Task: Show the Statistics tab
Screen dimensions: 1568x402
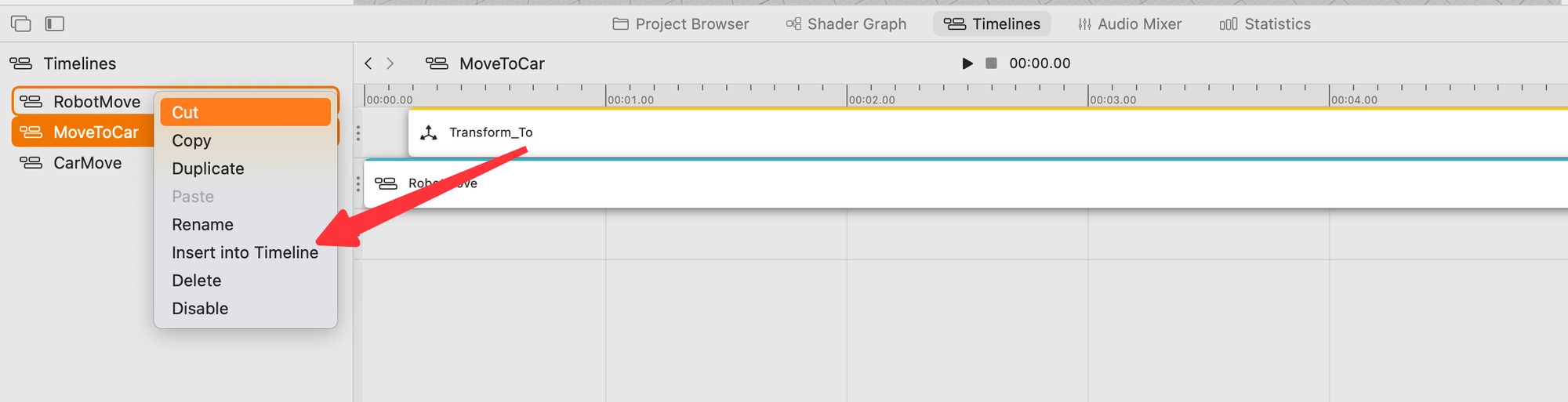Action: click(1265, 24)
